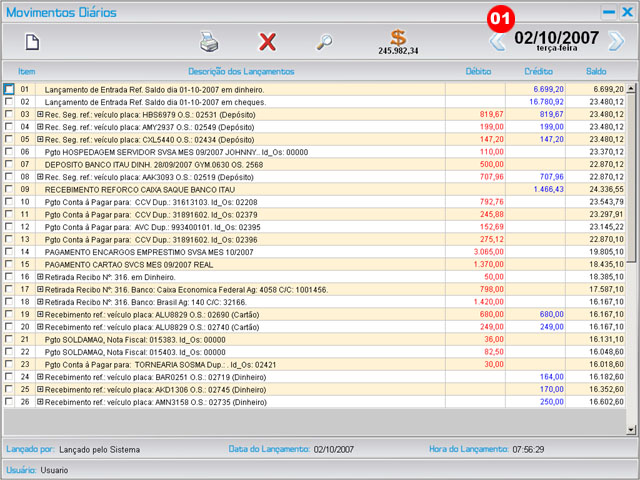Go to previous day with left arrow

(x=496, y=41)
